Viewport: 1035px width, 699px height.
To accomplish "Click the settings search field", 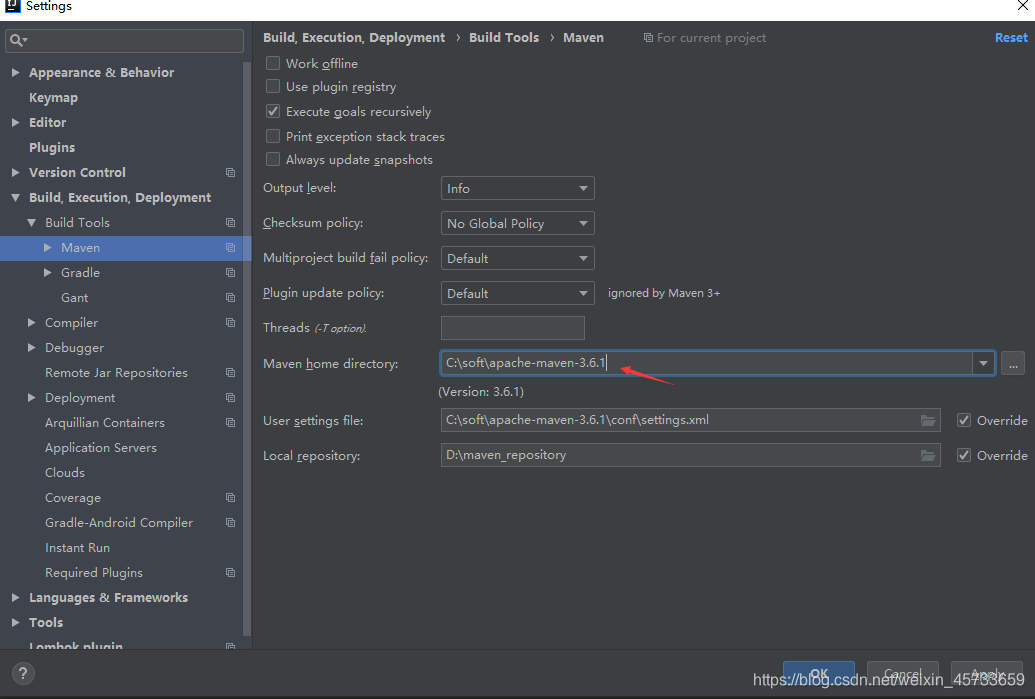I will (x=124, y=40).
